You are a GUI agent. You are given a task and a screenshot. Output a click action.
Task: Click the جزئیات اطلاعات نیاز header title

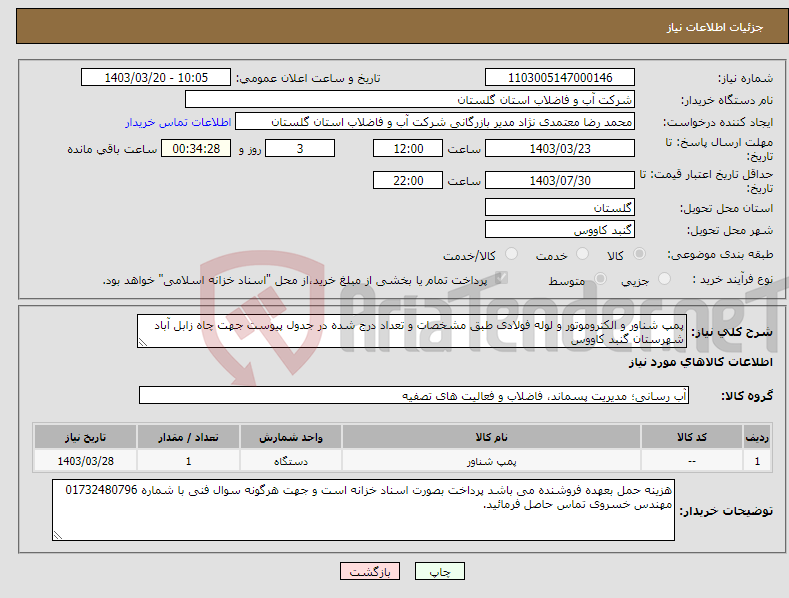pyautogui.click(x=715, y=27)
